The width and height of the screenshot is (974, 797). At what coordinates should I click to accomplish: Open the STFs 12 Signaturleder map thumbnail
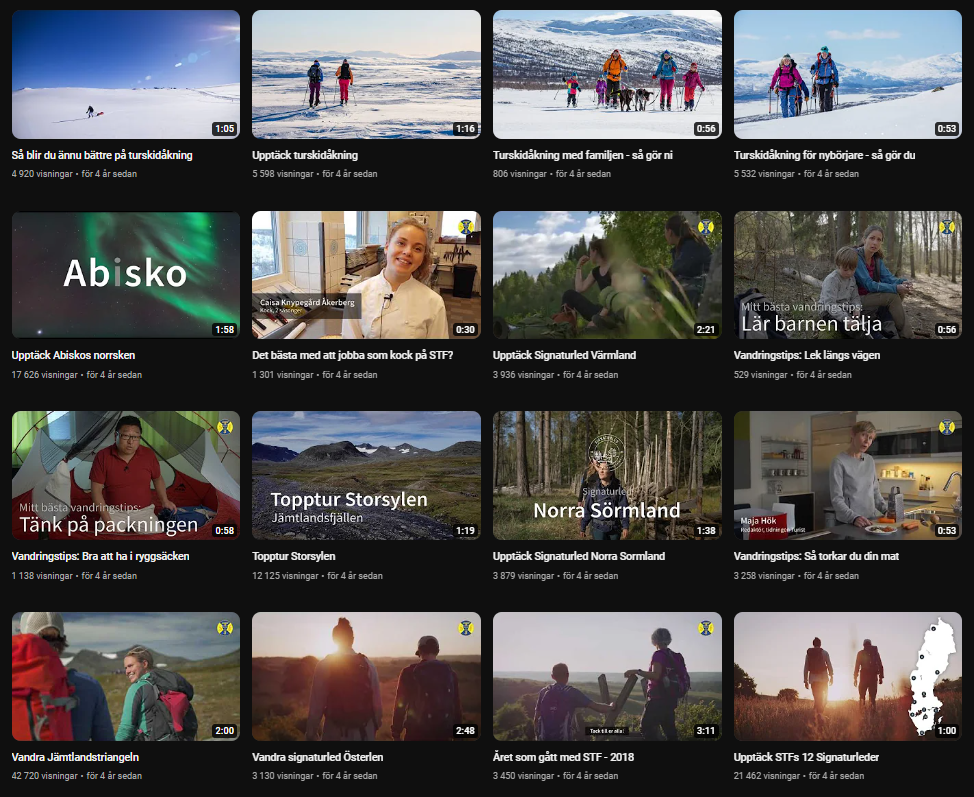848,676
